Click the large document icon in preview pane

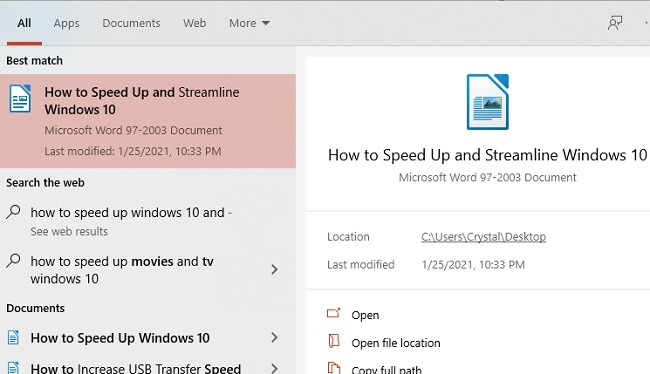point(488,102)
